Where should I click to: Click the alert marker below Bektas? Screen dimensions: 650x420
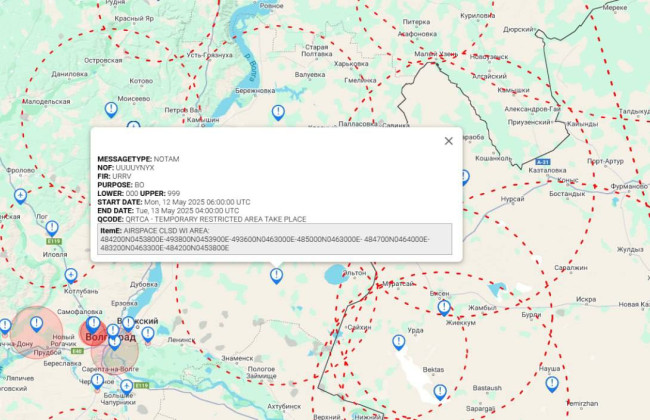click(x=439, y=391)
